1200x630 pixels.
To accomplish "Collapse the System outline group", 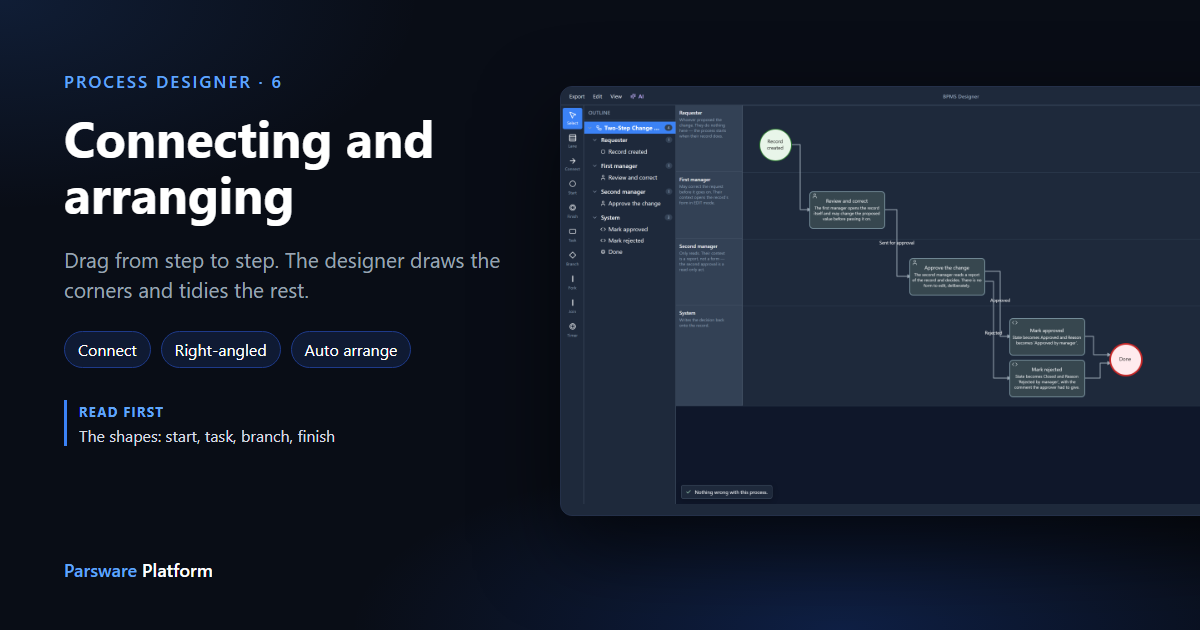I will [594, 217].
